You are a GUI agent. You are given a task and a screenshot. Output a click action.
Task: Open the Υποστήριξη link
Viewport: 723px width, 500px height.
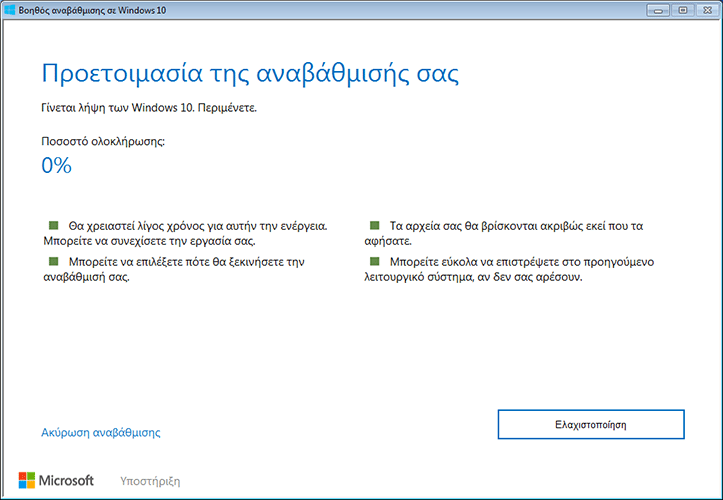[150, 481]
